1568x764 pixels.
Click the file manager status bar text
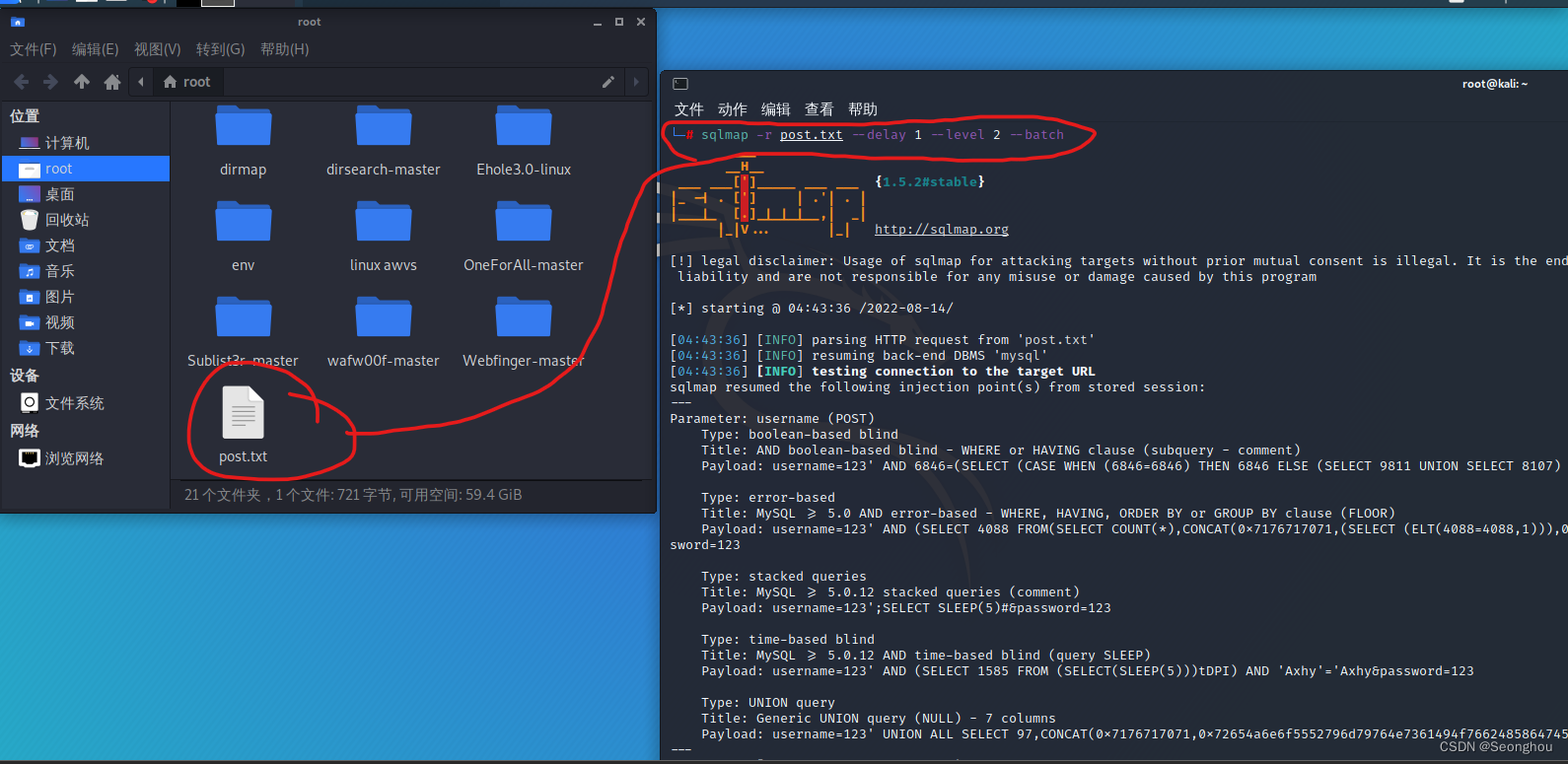353,495
